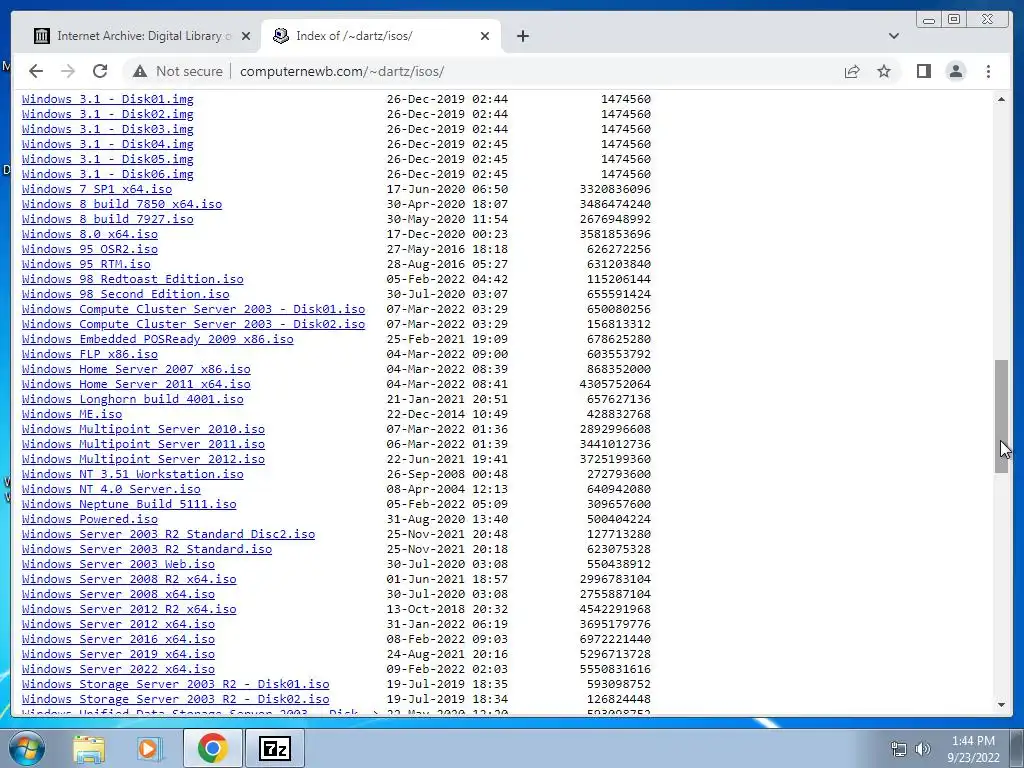
Task: Open Windows 8 build 7850 x64.iso
Action: [x=121, y=204]
